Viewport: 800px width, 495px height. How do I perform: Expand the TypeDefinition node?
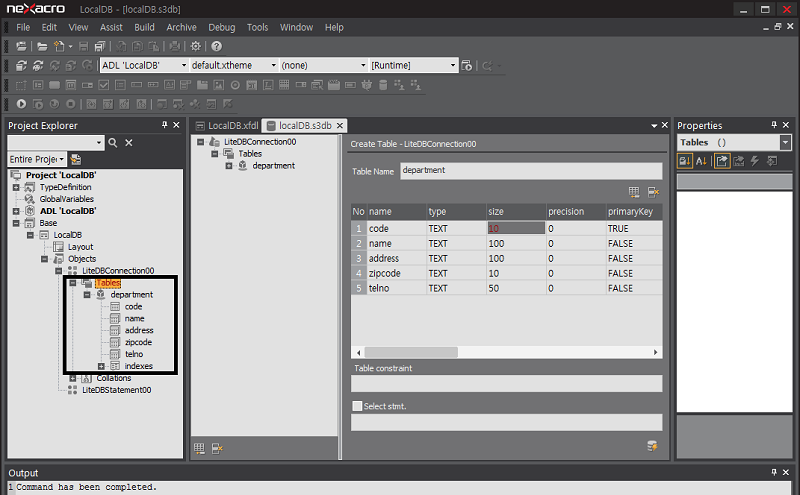pos(16,187)
